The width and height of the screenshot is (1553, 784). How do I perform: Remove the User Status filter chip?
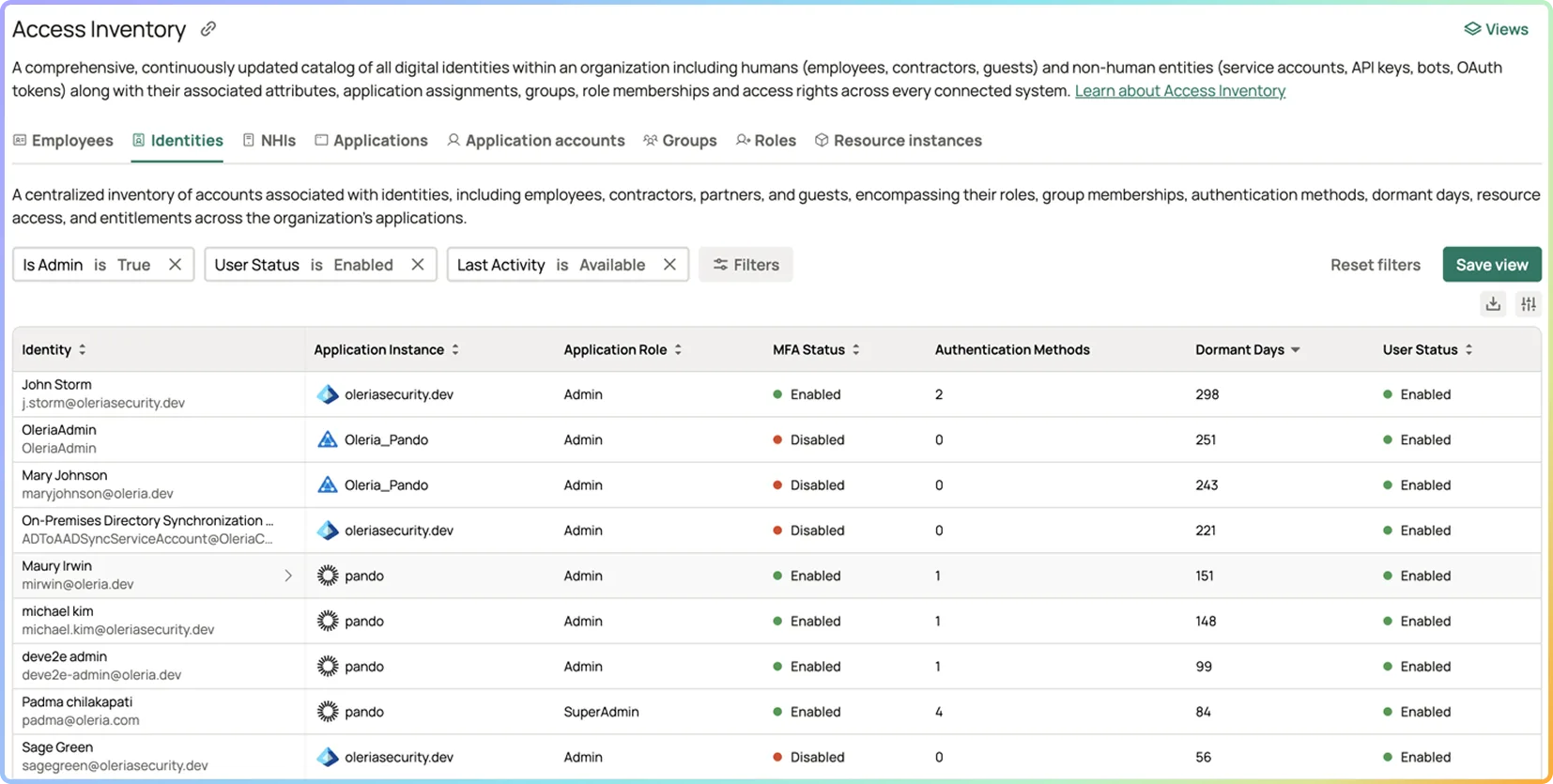(418, 265)
